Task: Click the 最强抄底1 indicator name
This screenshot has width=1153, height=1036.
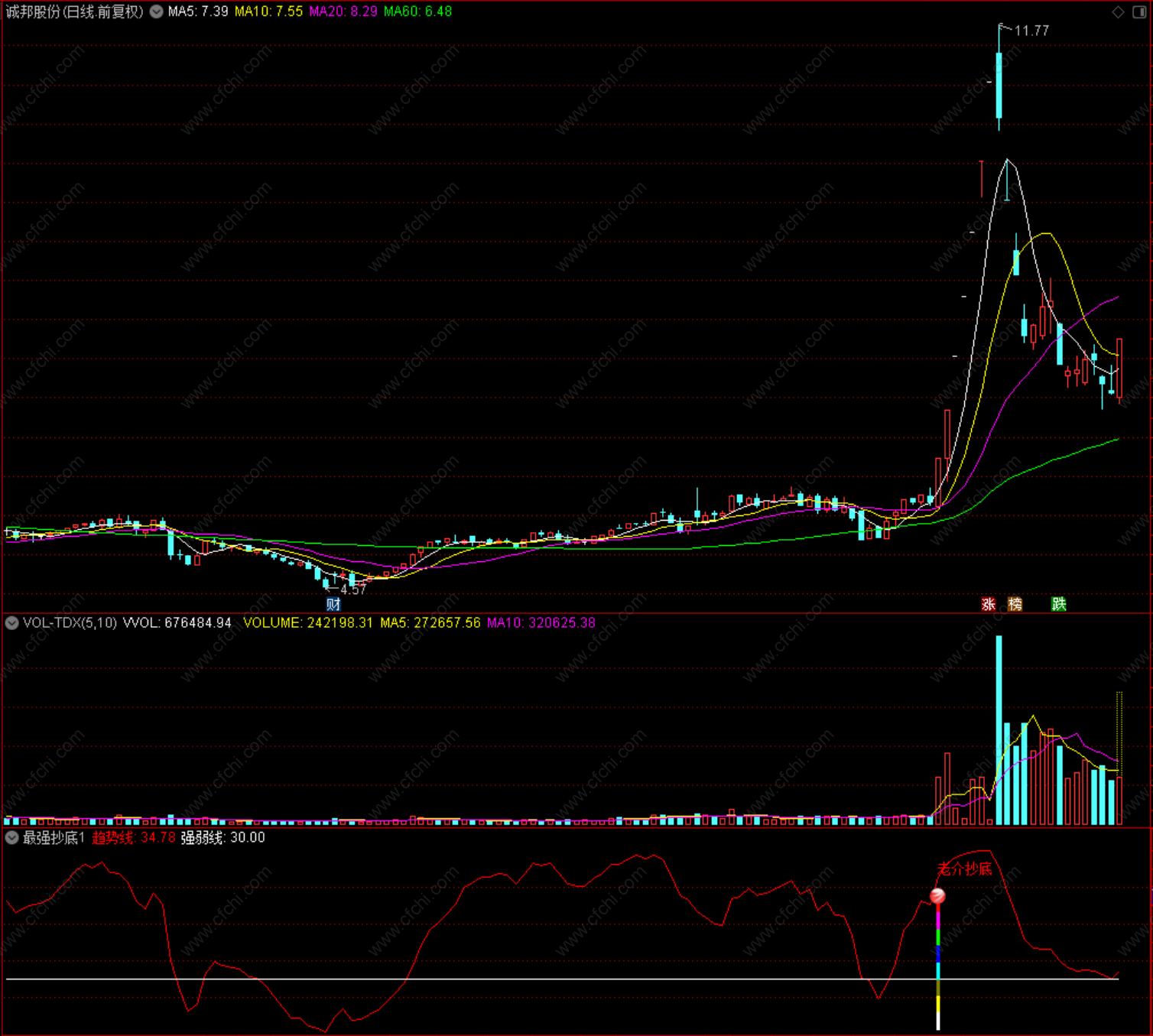Action: coord(54,838)
